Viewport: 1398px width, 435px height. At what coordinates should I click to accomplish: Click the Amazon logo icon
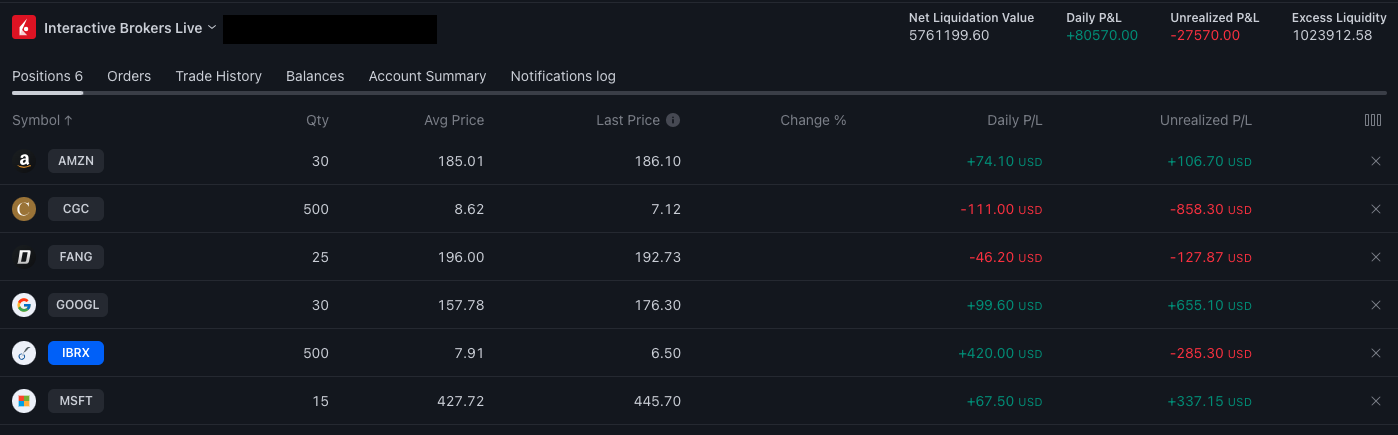tap(24, 161)
